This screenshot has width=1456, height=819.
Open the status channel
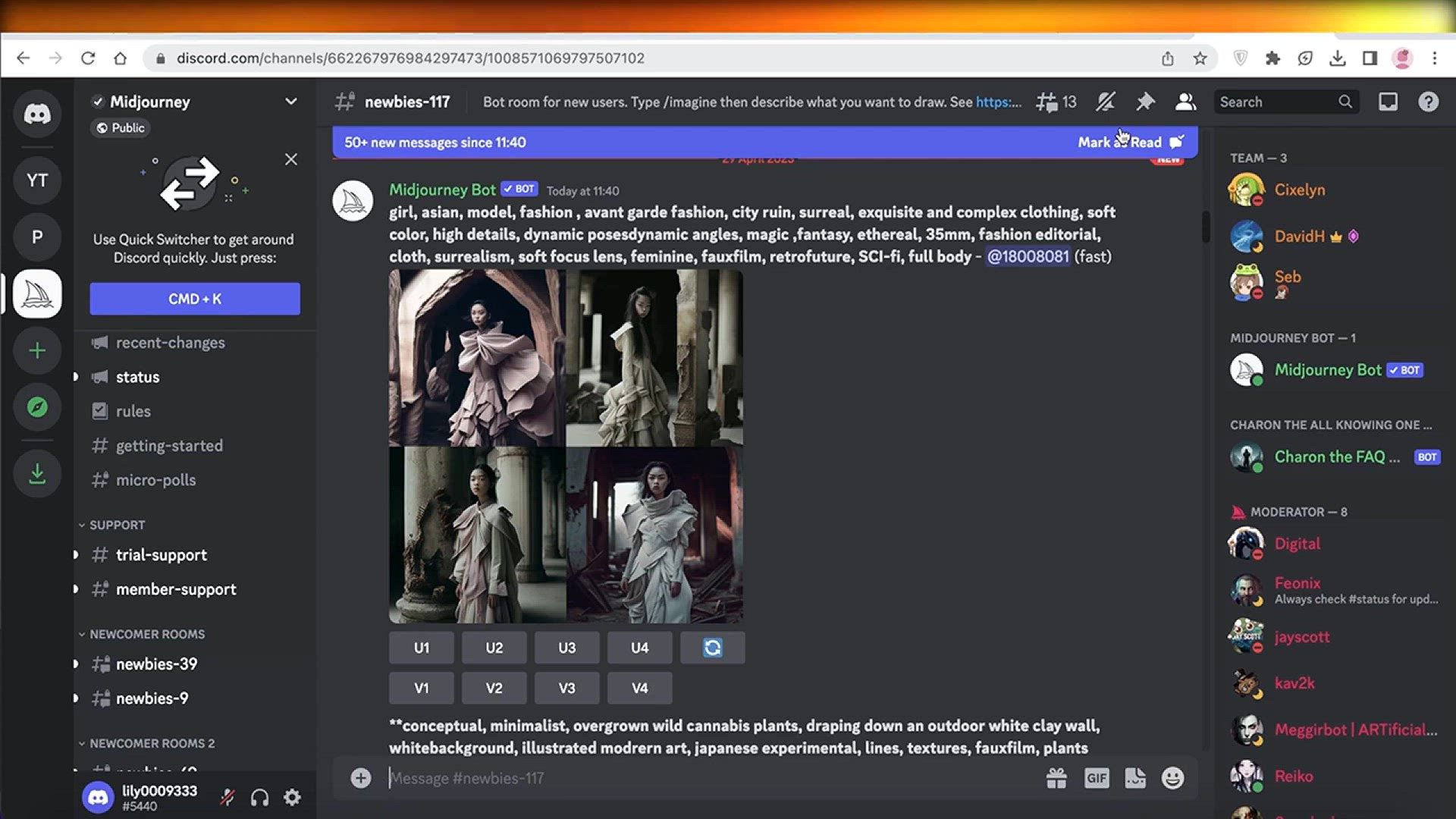point(137,377)
